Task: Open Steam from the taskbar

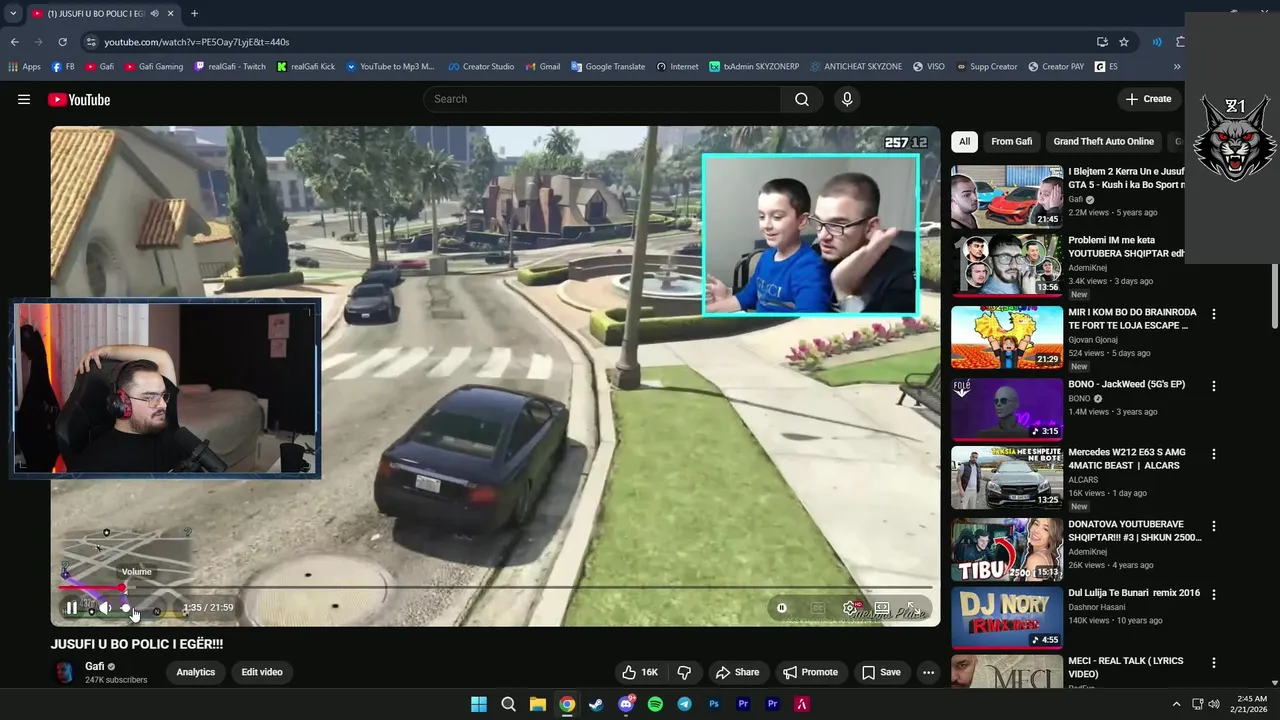Action: [596, 704]
